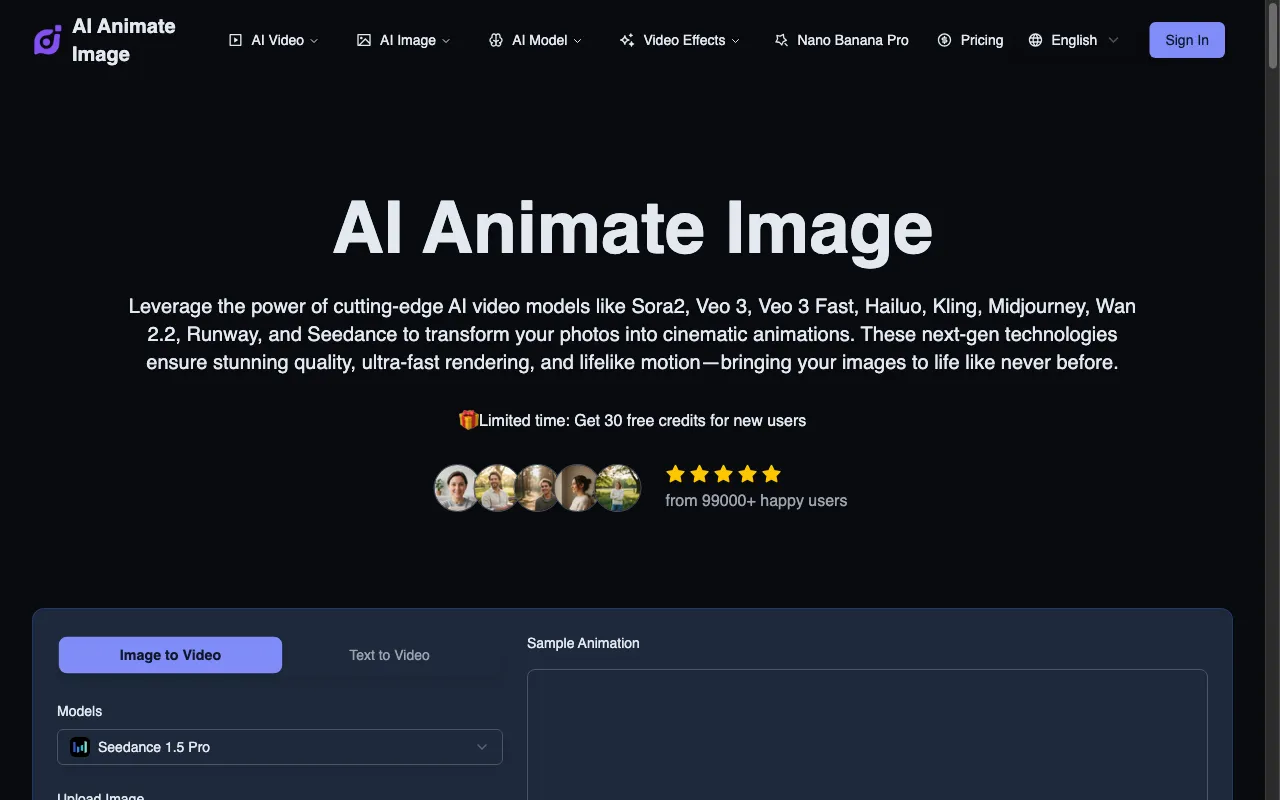Open the Video Effects menu
Image resolution: width=1280 pixels, height=800 pixels.
coord(680,40)
